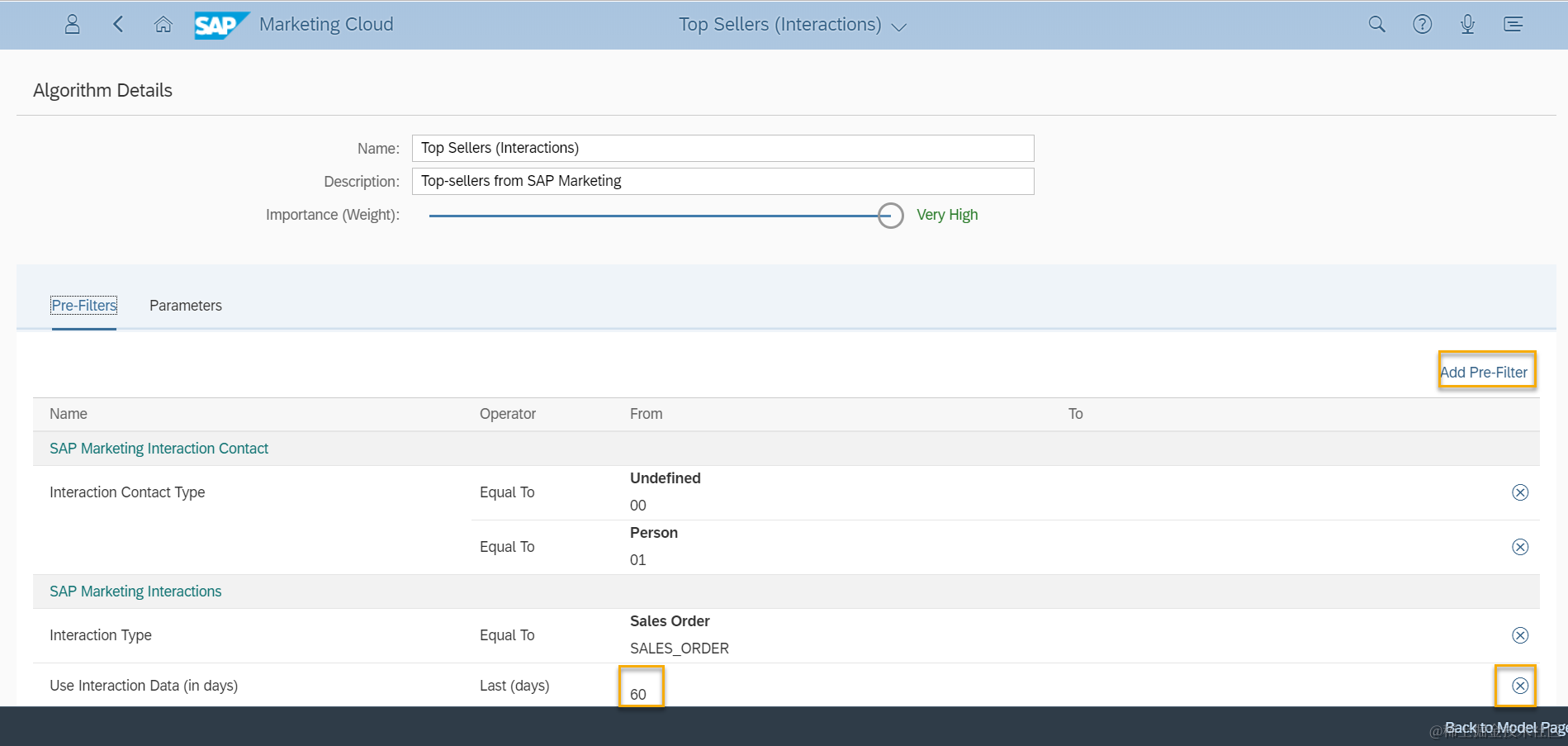The width and height of the screenshot is (1568, 746).
Task: Edit the Description input field
Action: tap(722, 181)
